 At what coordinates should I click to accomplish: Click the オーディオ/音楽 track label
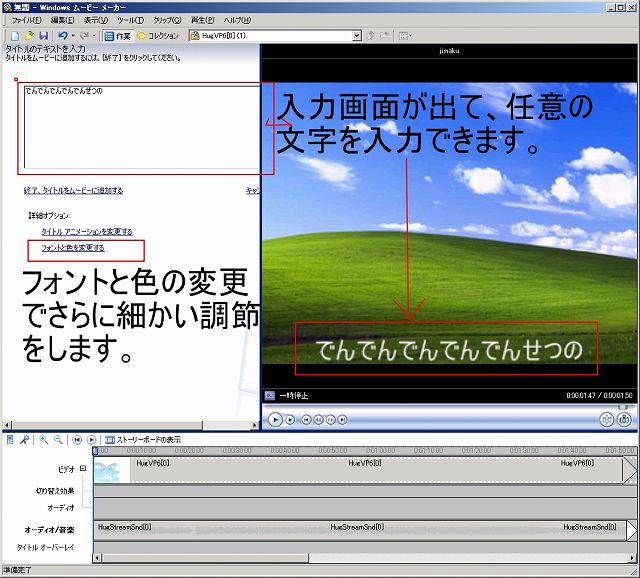click(x=49, y=530)
